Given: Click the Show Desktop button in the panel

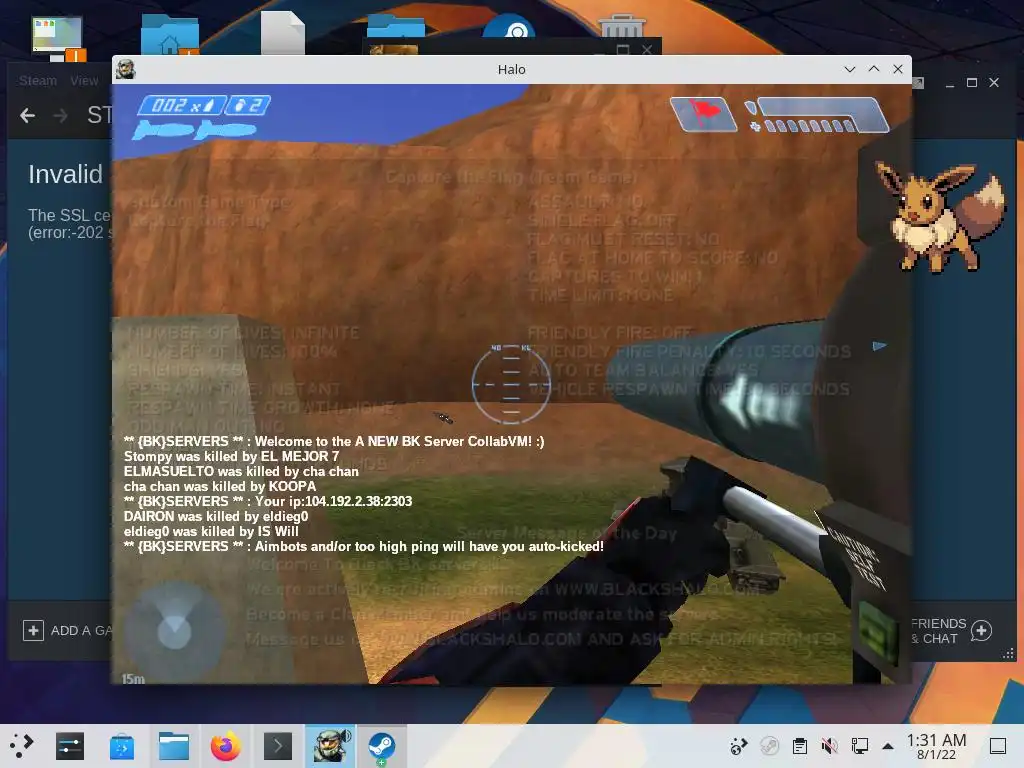Looking at the screenshot, I should 998,746.
